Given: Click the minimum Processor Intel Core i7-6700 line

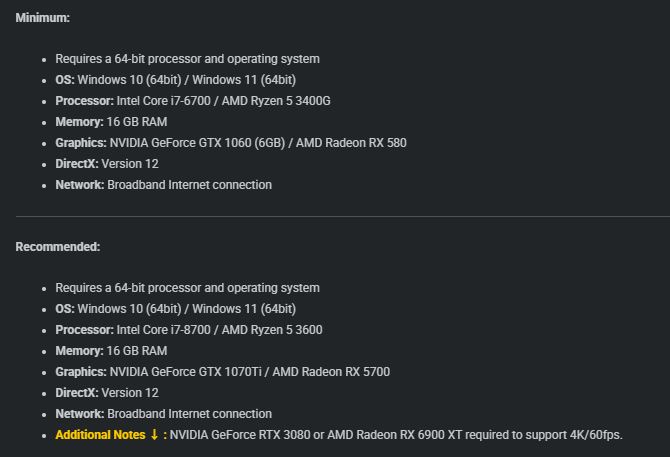Looking at the screenshot, I should coord(193,100).
